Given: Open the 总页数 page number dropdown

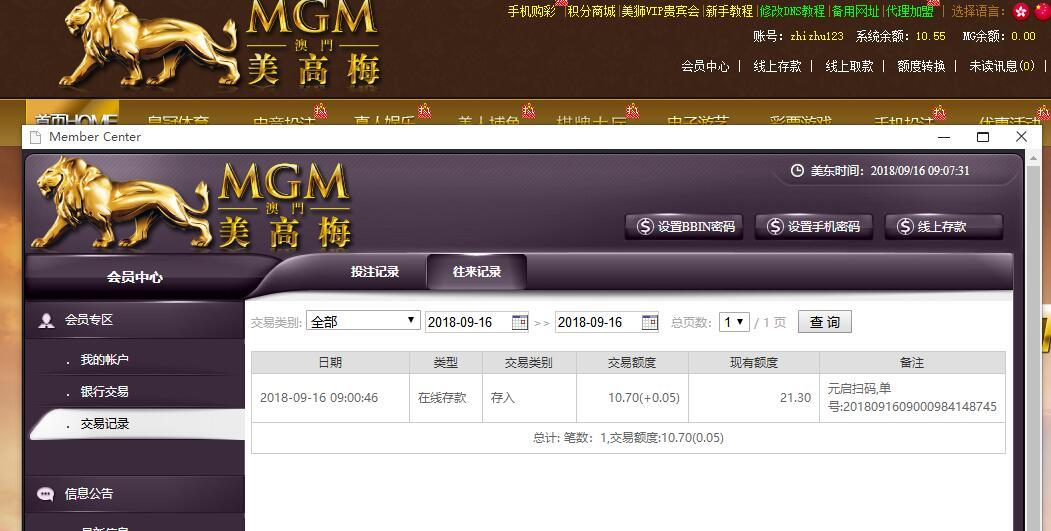Looking at the screenshot, I should click(x=734, y=322).
